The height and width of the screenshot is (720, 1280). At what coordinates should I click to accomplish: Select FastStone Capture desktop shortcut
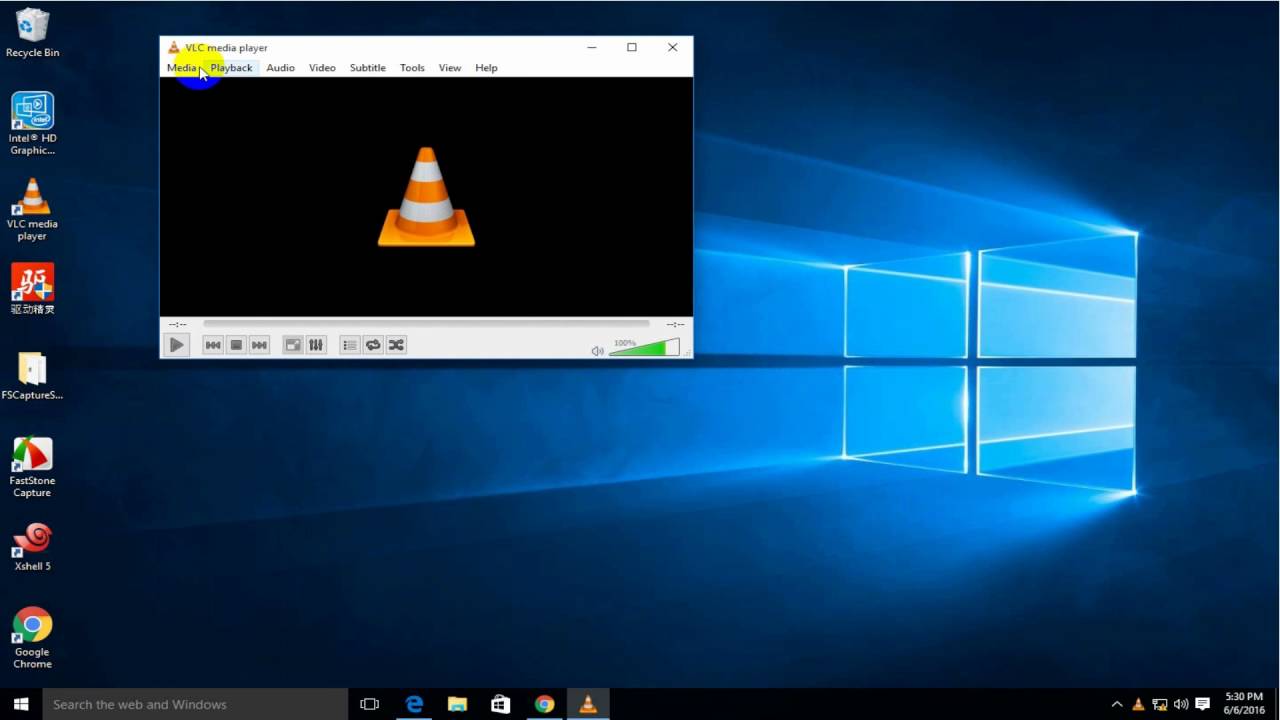(32, 467)
